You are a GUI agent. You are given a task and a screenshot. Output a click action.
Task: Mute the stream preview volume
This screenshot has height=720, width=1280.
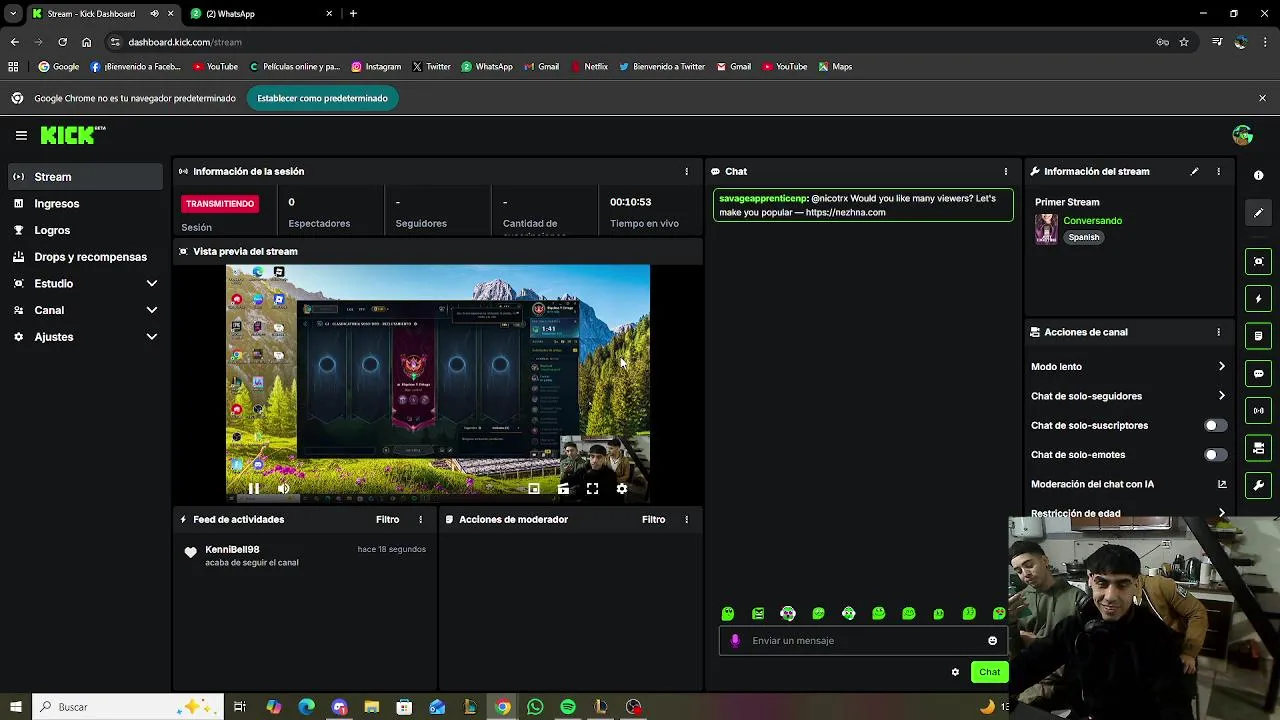283,488
